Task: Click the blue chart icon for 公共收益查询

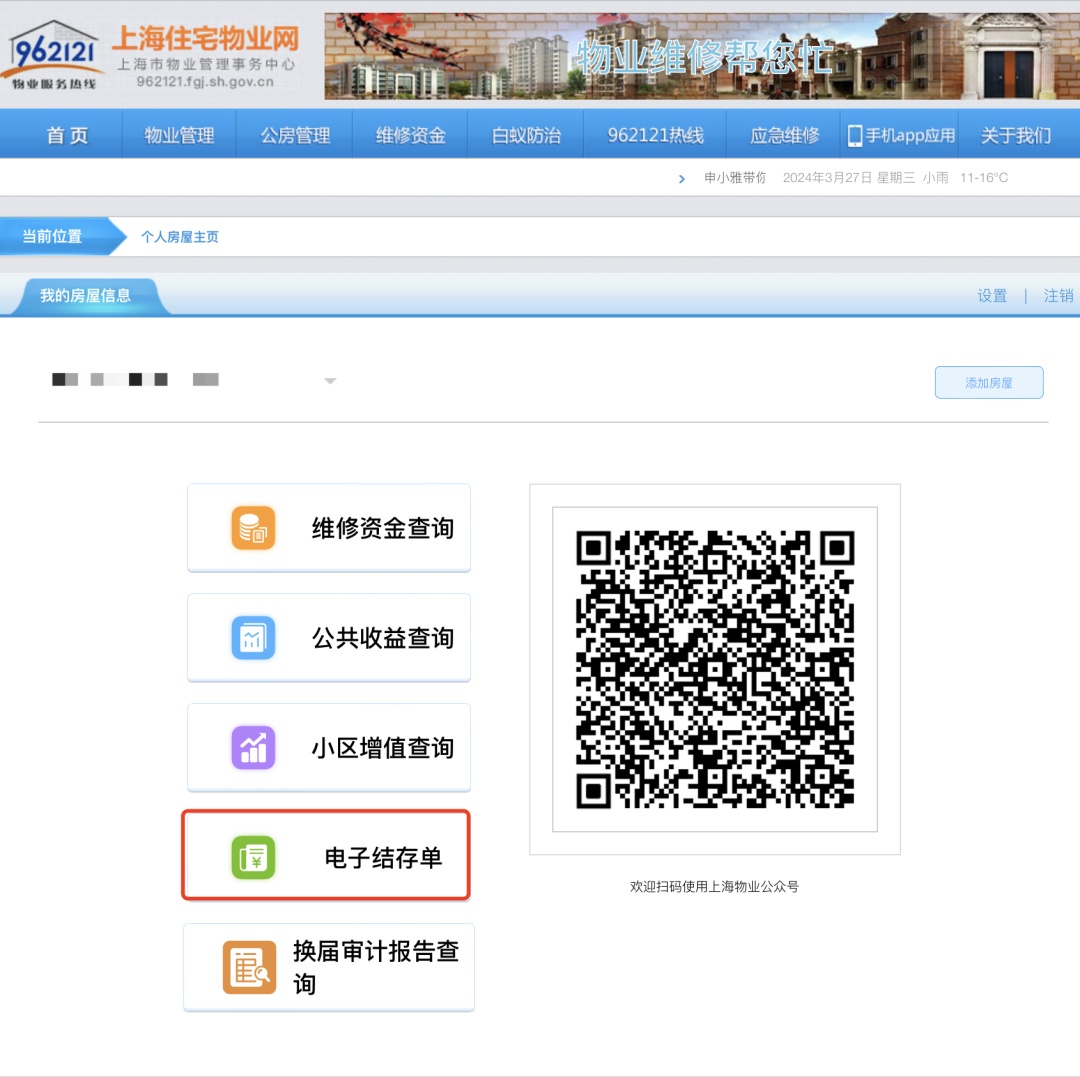Action: click(253, 638)
